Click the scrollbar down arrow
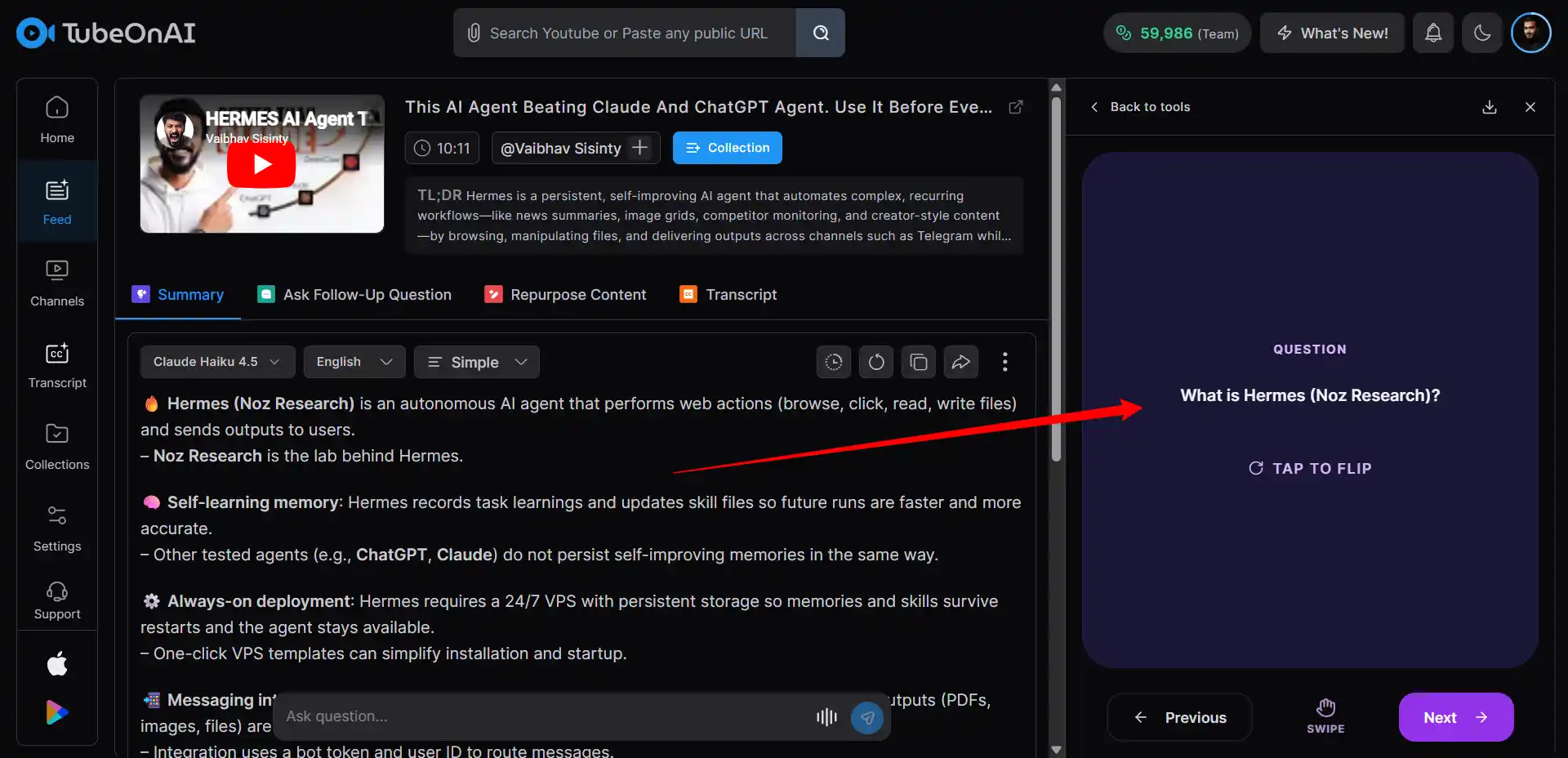Screen dimensions: 1568x758 click(1056, 750)
